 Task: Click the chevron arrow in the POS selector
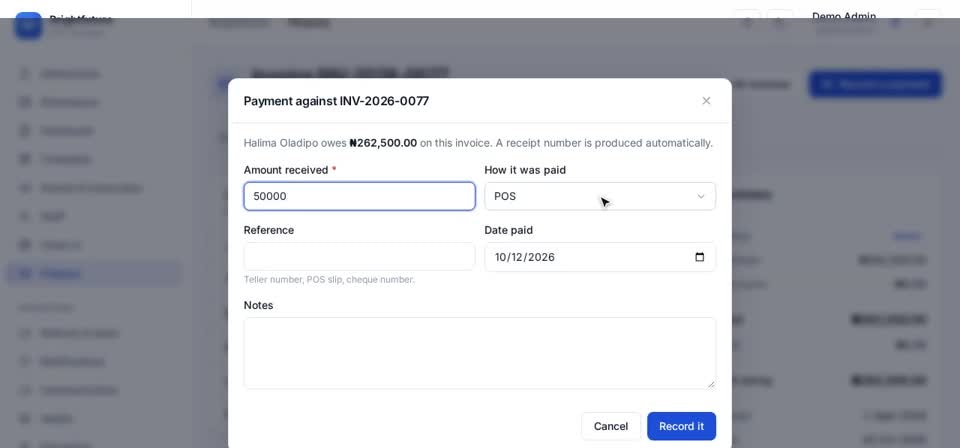(701, 196)
